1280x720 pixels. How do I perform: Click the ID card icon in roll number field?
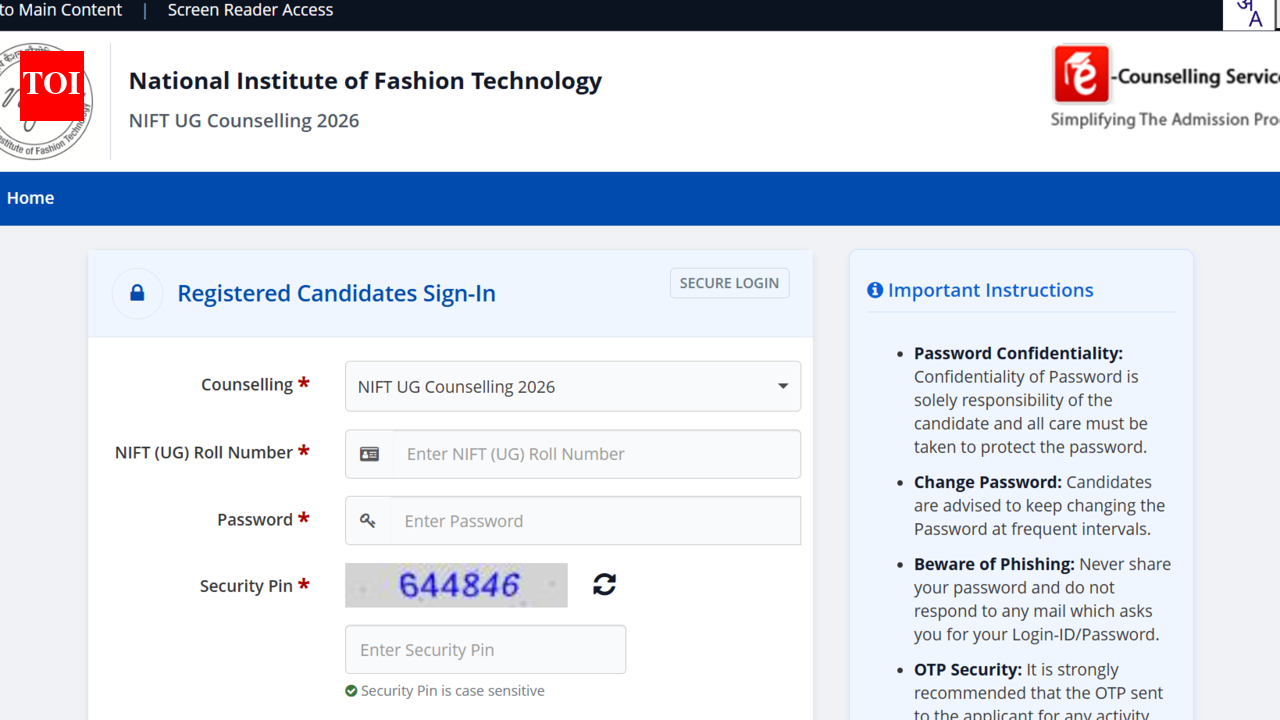click(369, 454)
